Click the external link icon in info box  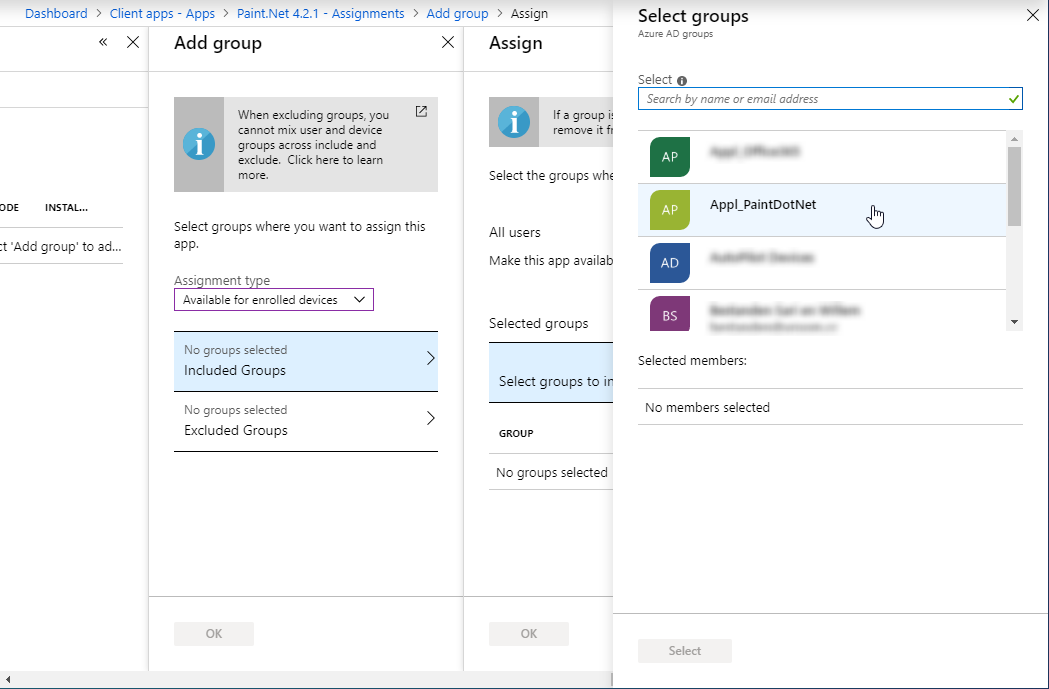point(421,112)
